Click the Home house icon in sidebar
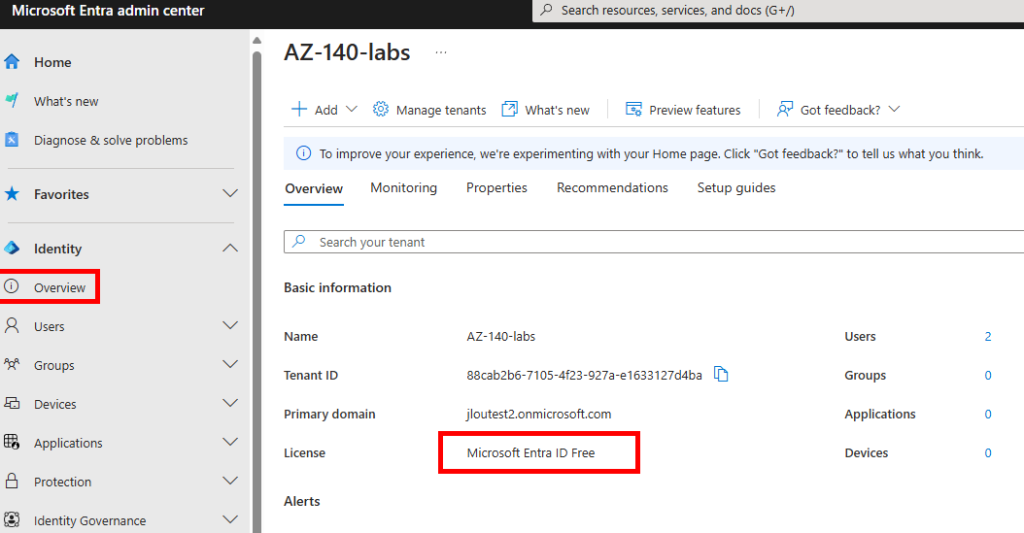 coord(12,62)
